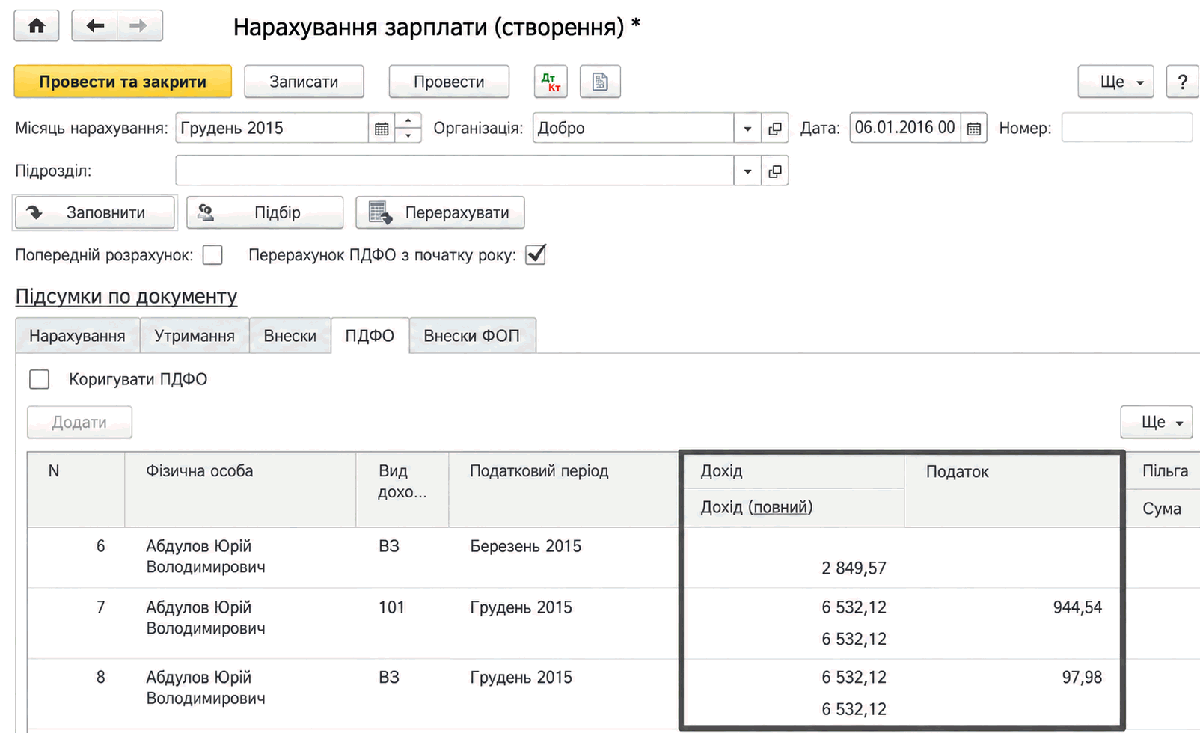Open help with the question mark button
This screenshot has height=733, width=1200.
pyautogui.click(x=1182, y=82)
